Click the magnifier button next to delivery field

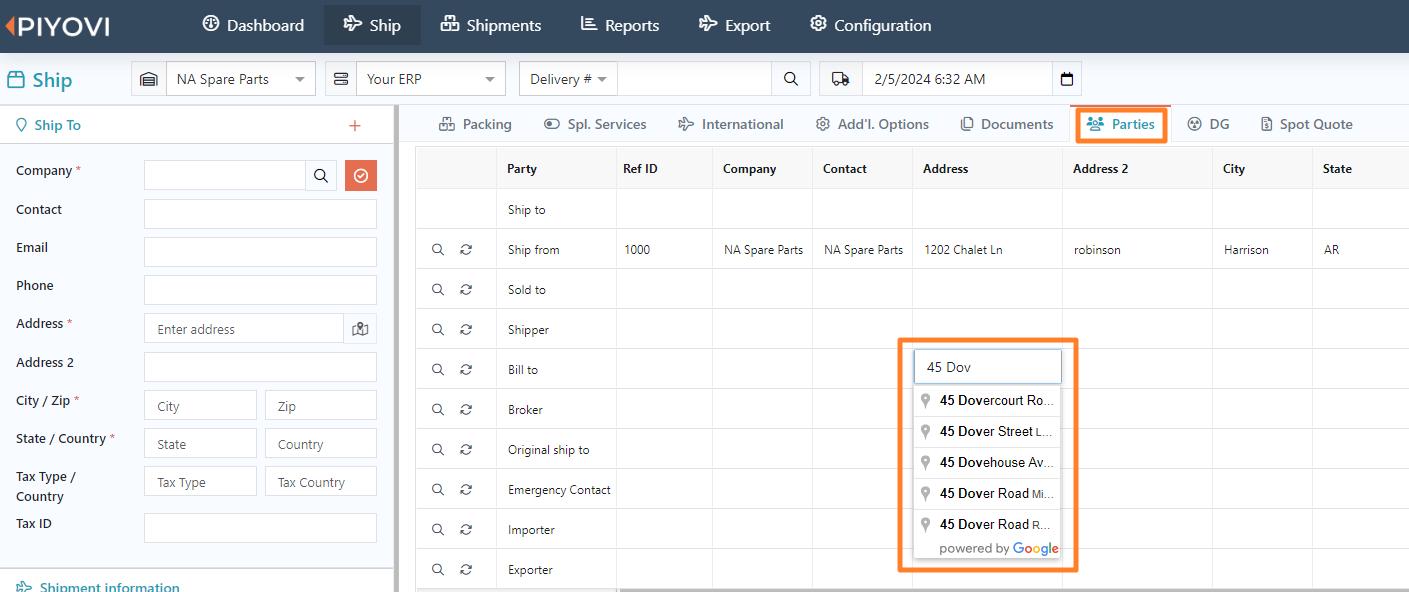790,79
